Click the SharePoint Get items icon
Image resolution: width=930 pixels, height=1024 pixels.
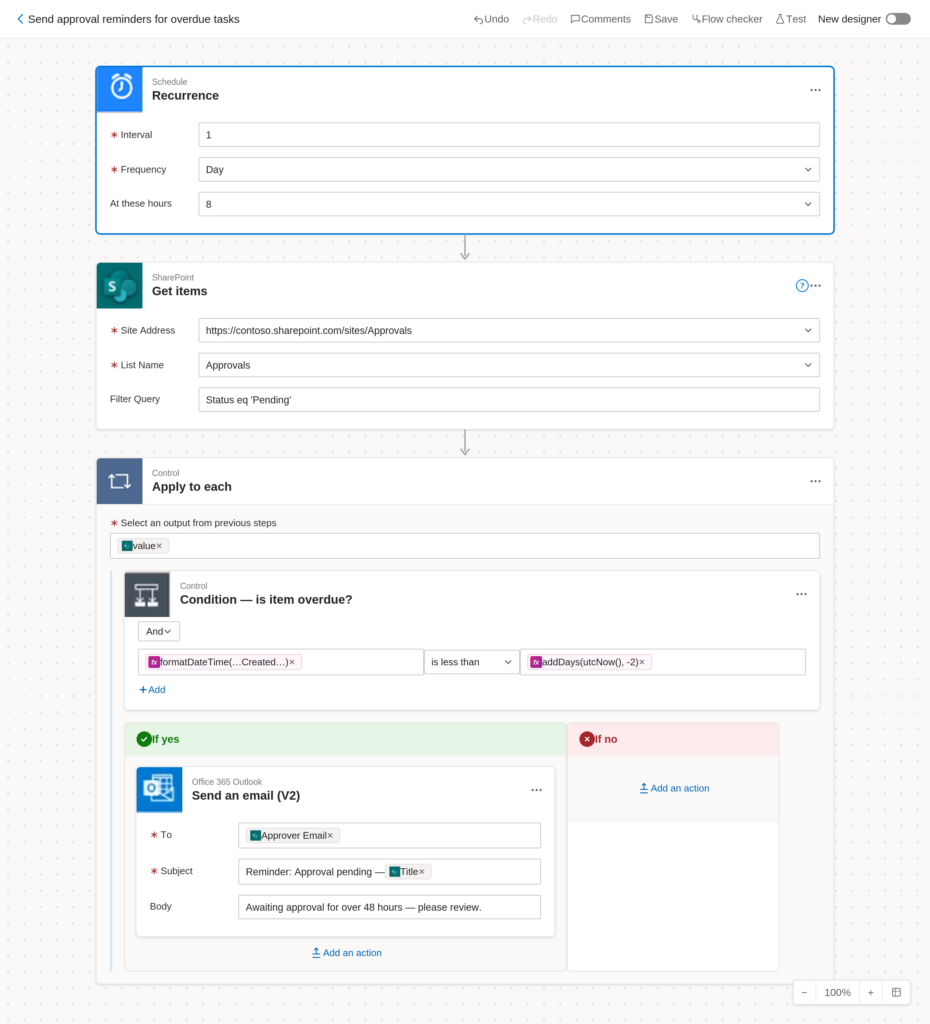tap(120, 285)
